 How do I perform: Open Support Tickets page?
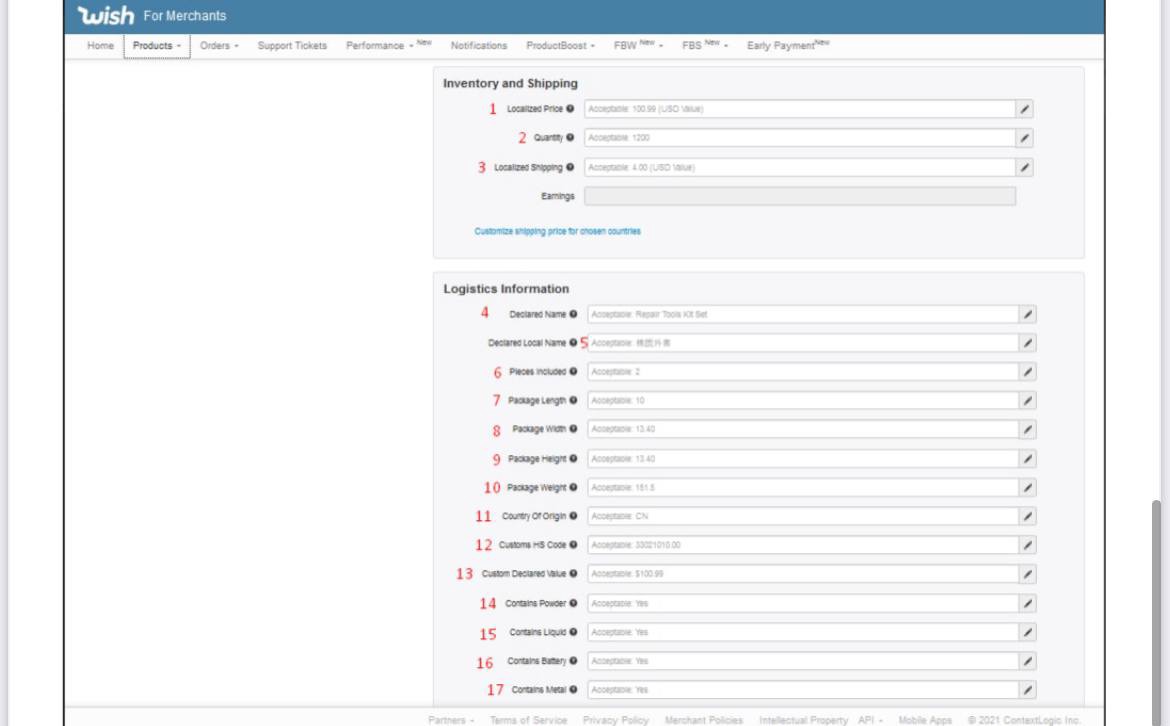(x=292, y=46)
